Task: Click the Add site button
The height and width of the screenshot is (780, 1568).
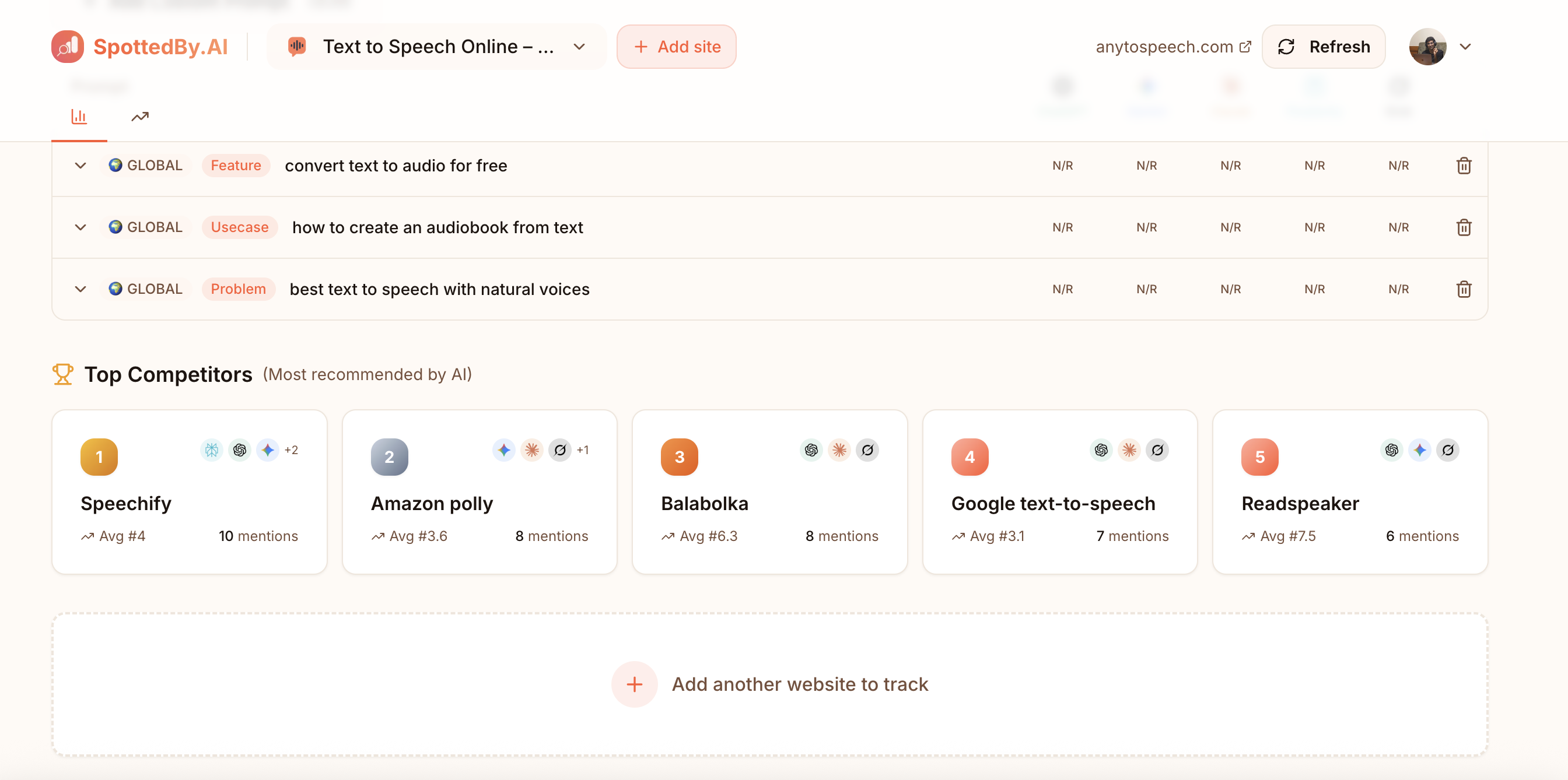Action: click(676, 47)
